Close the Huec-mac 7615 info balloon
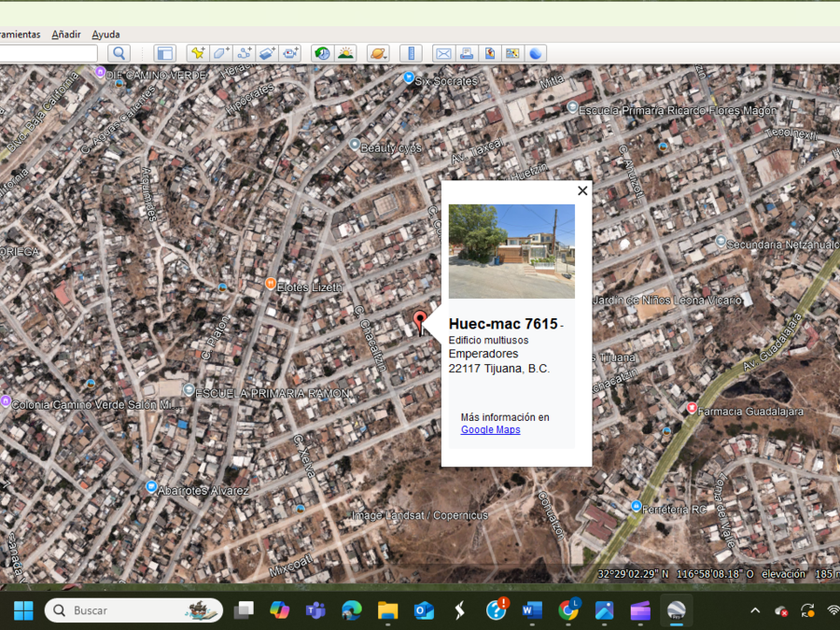This screenshot has height=630, width=840. coord(582,191)
